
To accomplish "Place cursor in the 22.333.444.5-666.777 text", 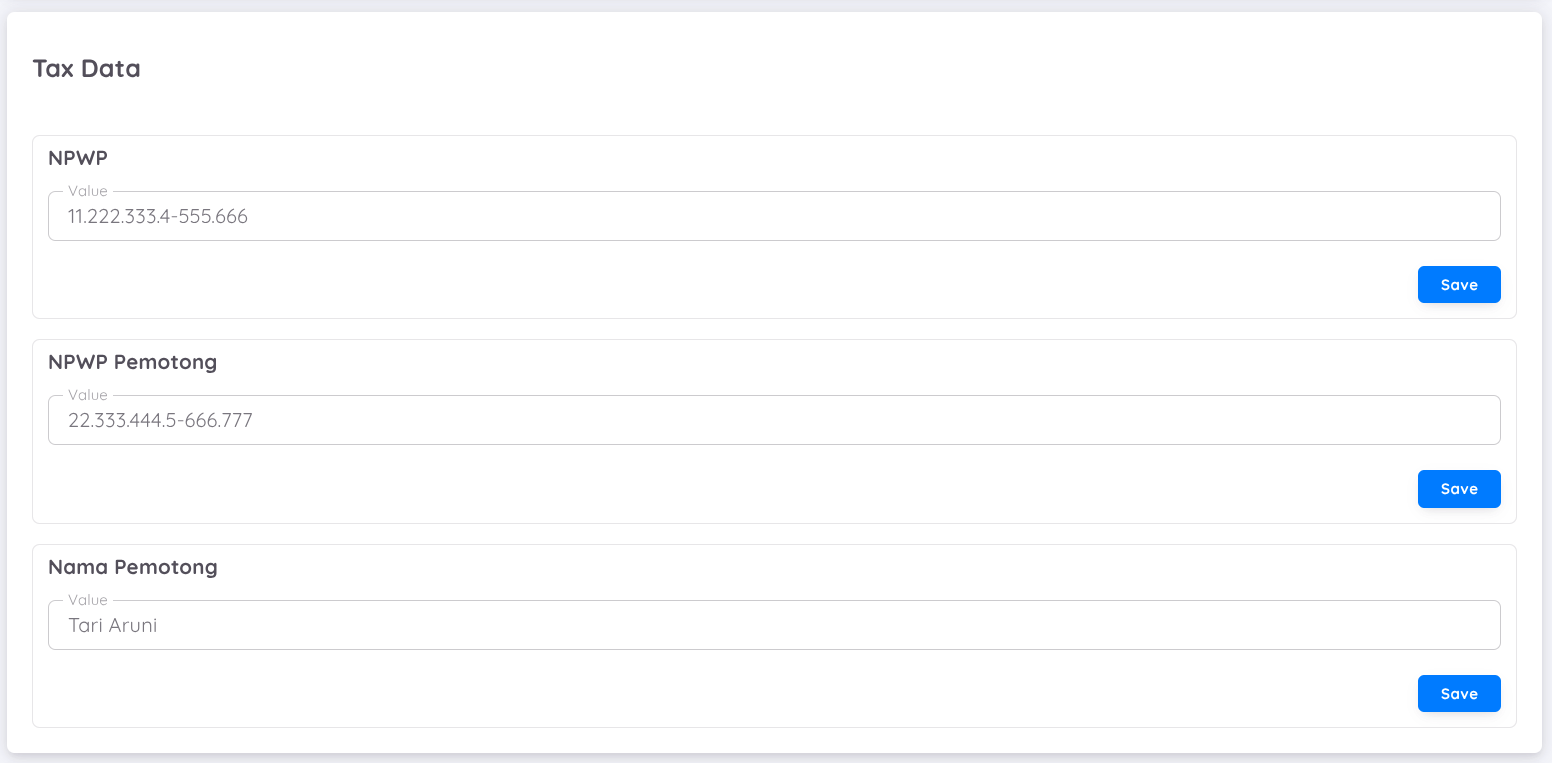I will pos(160,421).
